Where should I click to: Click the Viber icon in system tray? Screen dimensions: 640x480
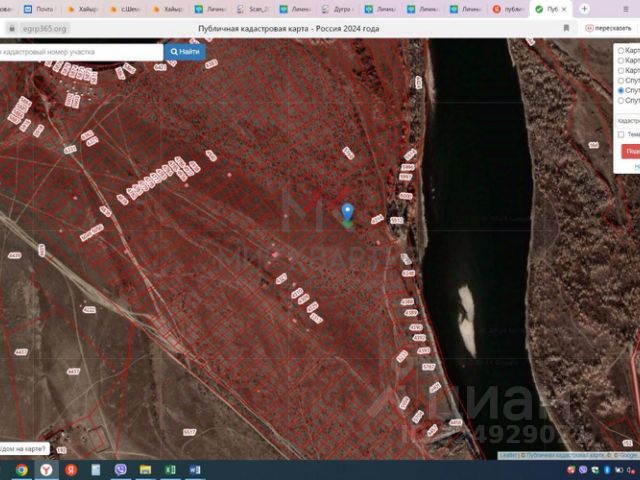[x=583, y=470]
